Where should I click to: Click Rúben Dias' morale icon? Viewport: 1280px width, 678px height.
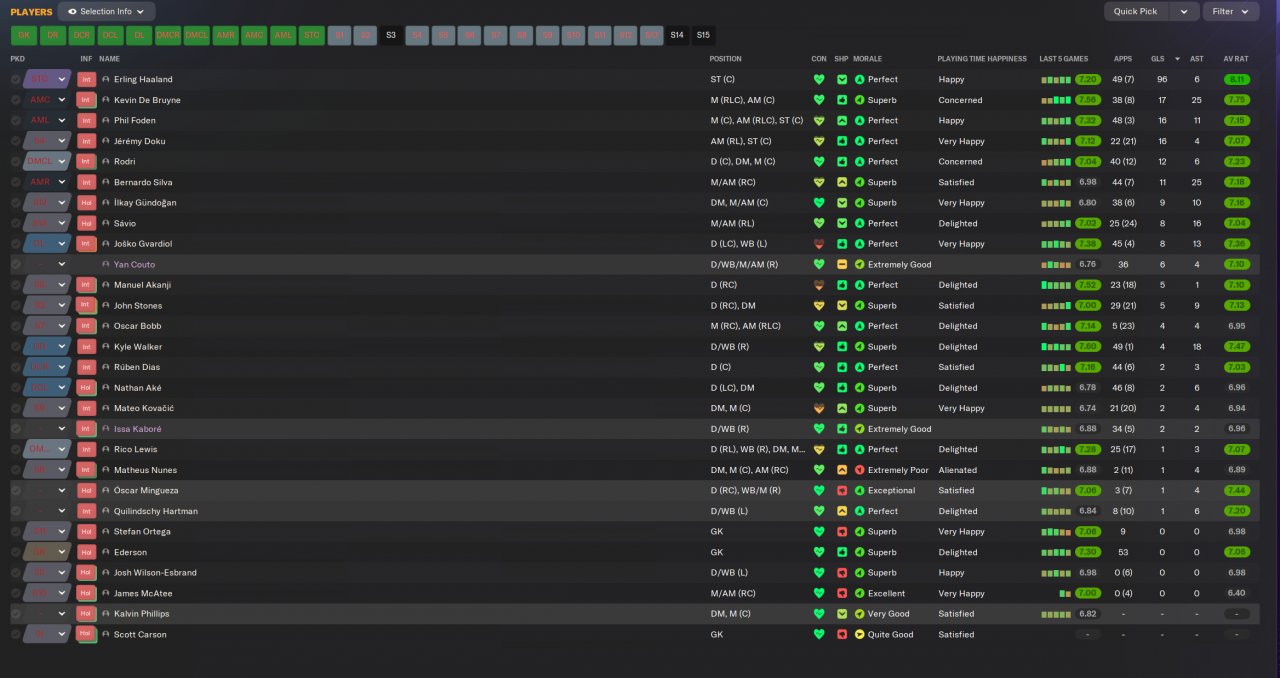tap(859, 367)
